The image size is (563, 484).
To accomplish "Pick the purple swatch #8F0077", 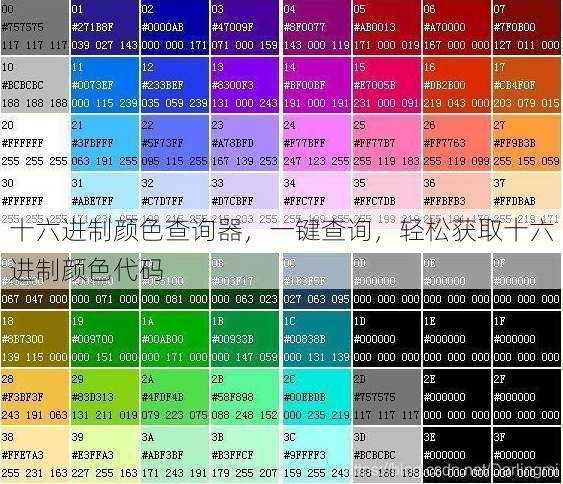I will [316, 27].
